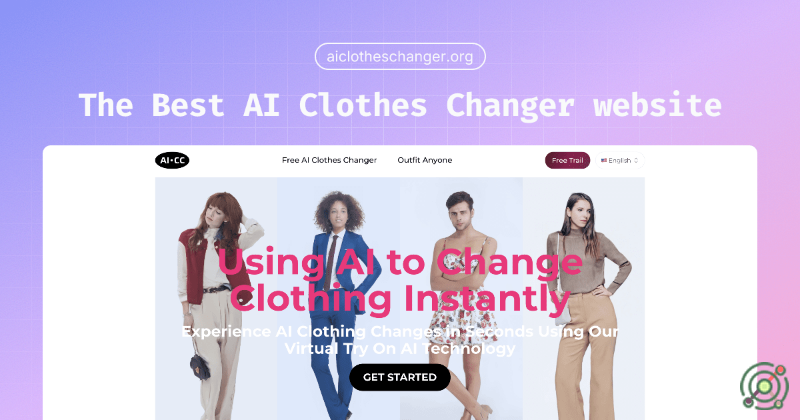This screenshot has height=420, width=800.
Task: Click the "Clothing Instantly" heading line
Action: (x=400, y=298)
